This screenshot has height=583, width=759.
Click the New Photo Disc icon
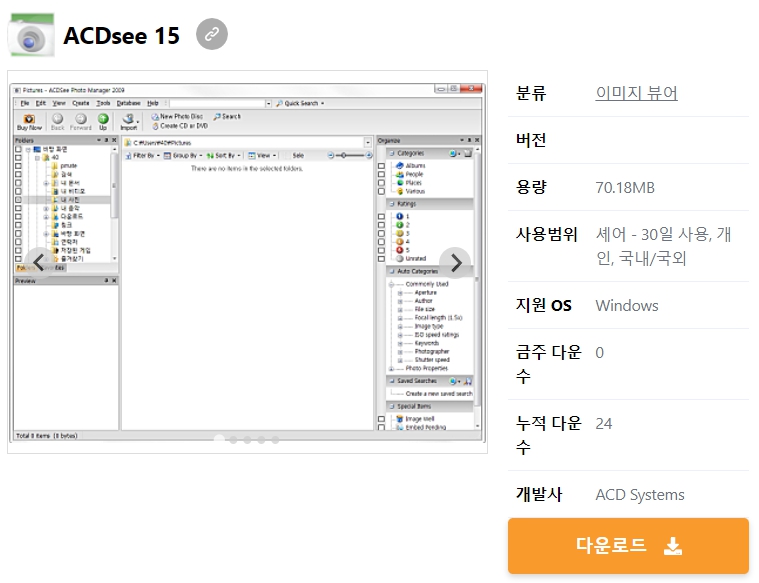[155, 117]
